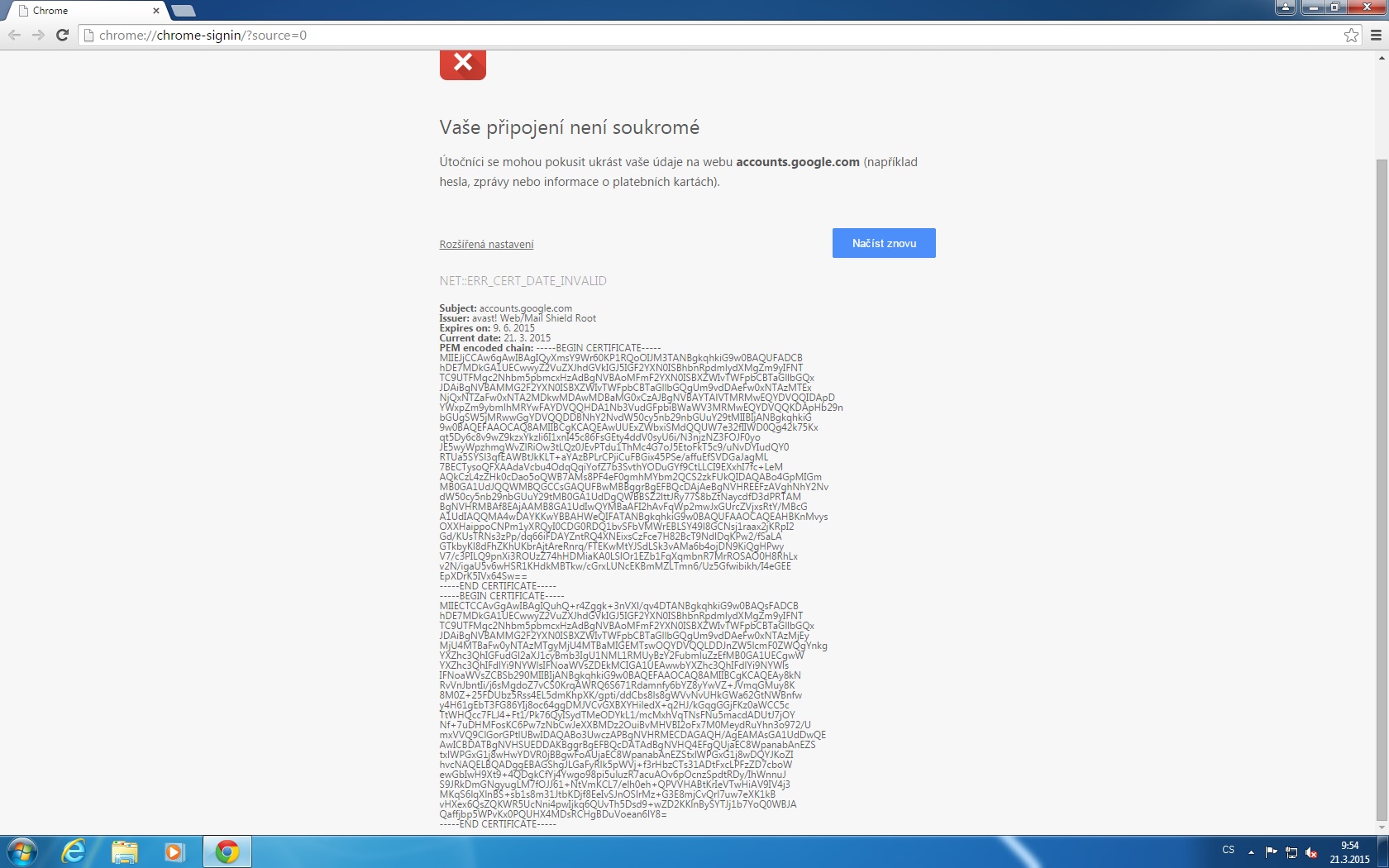Click the Issuer: avast! Web/Mail Shield Root line
The width and height of the screenshot is (1389, 868).
coord(518,318)
